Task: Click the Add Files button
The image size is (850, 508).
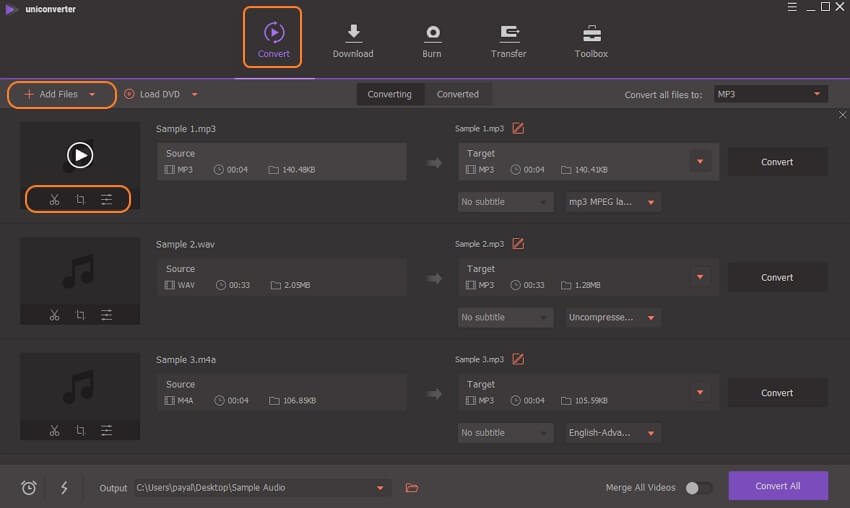Action: point(59,94)
